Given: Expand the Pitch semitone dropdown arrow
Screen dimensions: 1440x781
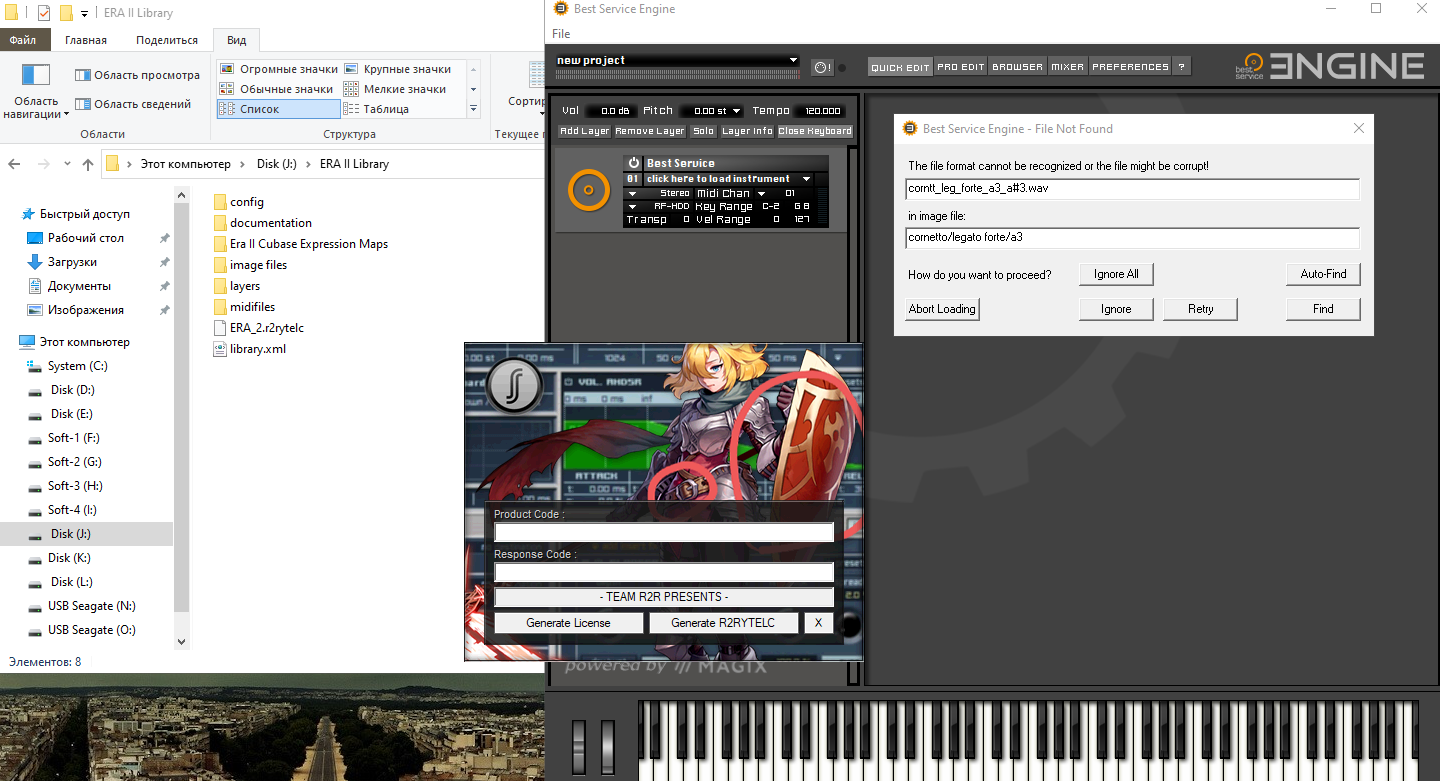Looking at the screenshot, I should [736, 111].
